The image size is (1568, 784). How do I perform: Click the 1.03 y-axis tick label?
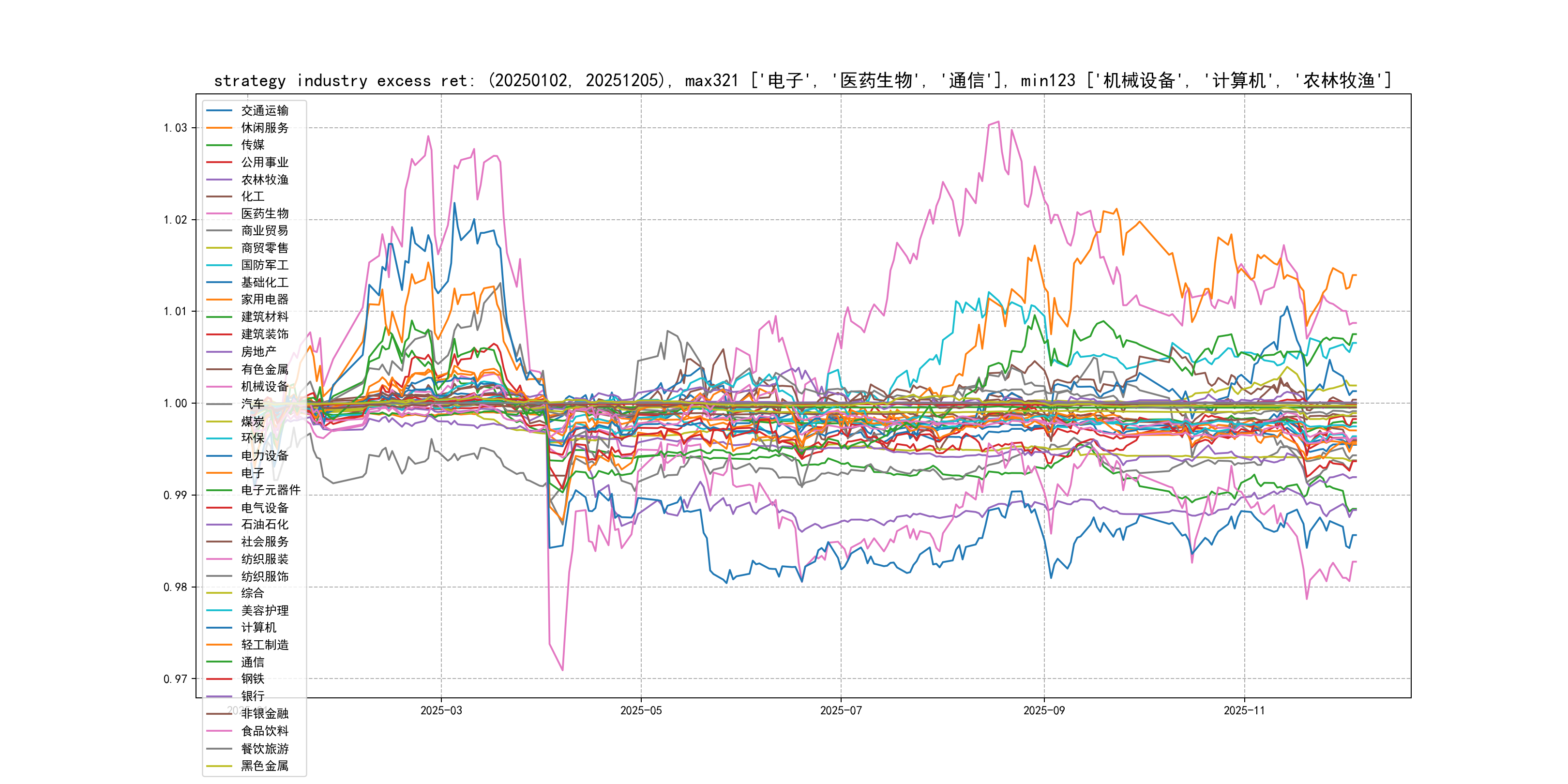click(x=175, y=128)
